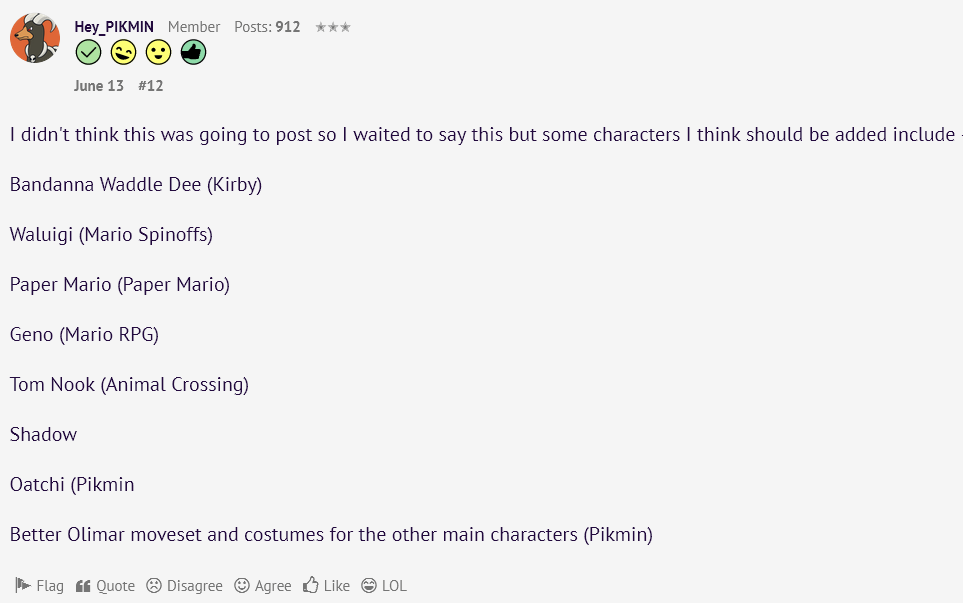Click the frowning face Disagree icon

click(x=154, y=586)
